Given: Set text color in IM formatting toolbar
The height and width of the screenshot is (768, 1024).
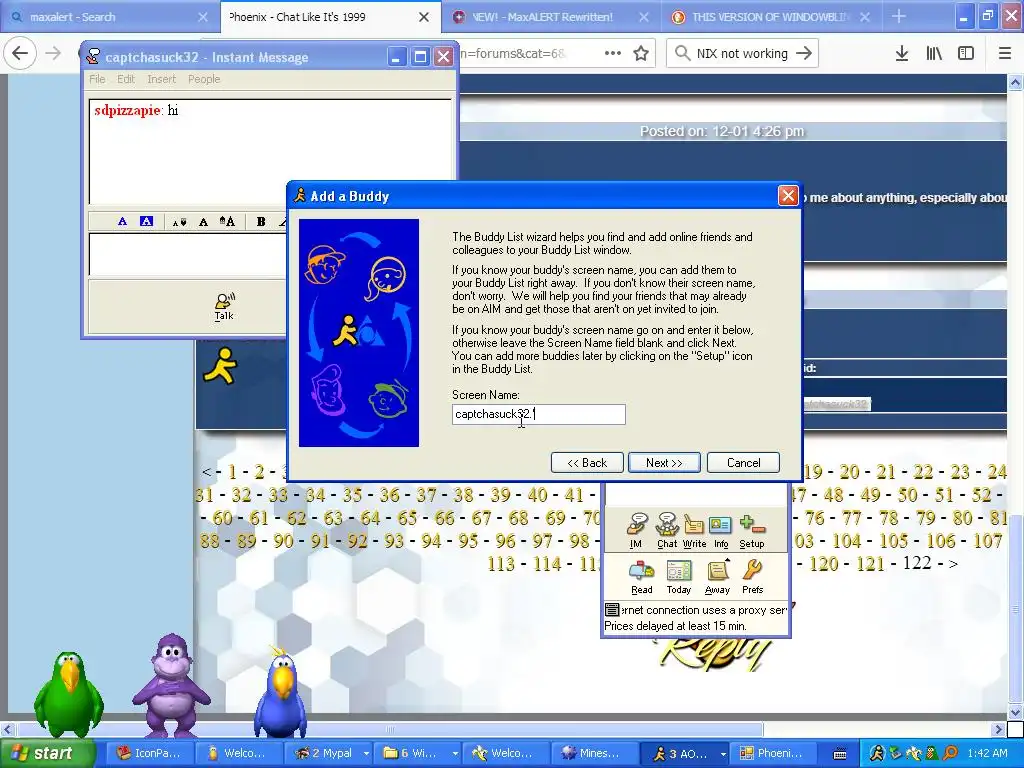Looking at the screenshot, I should click(x=122, y=221).
